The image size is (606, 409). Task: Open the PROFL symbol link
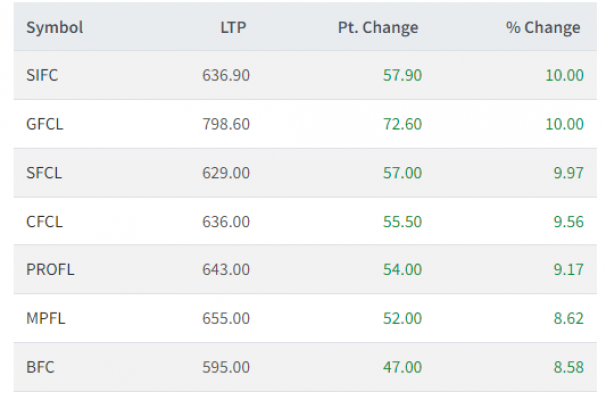(50, 269)
